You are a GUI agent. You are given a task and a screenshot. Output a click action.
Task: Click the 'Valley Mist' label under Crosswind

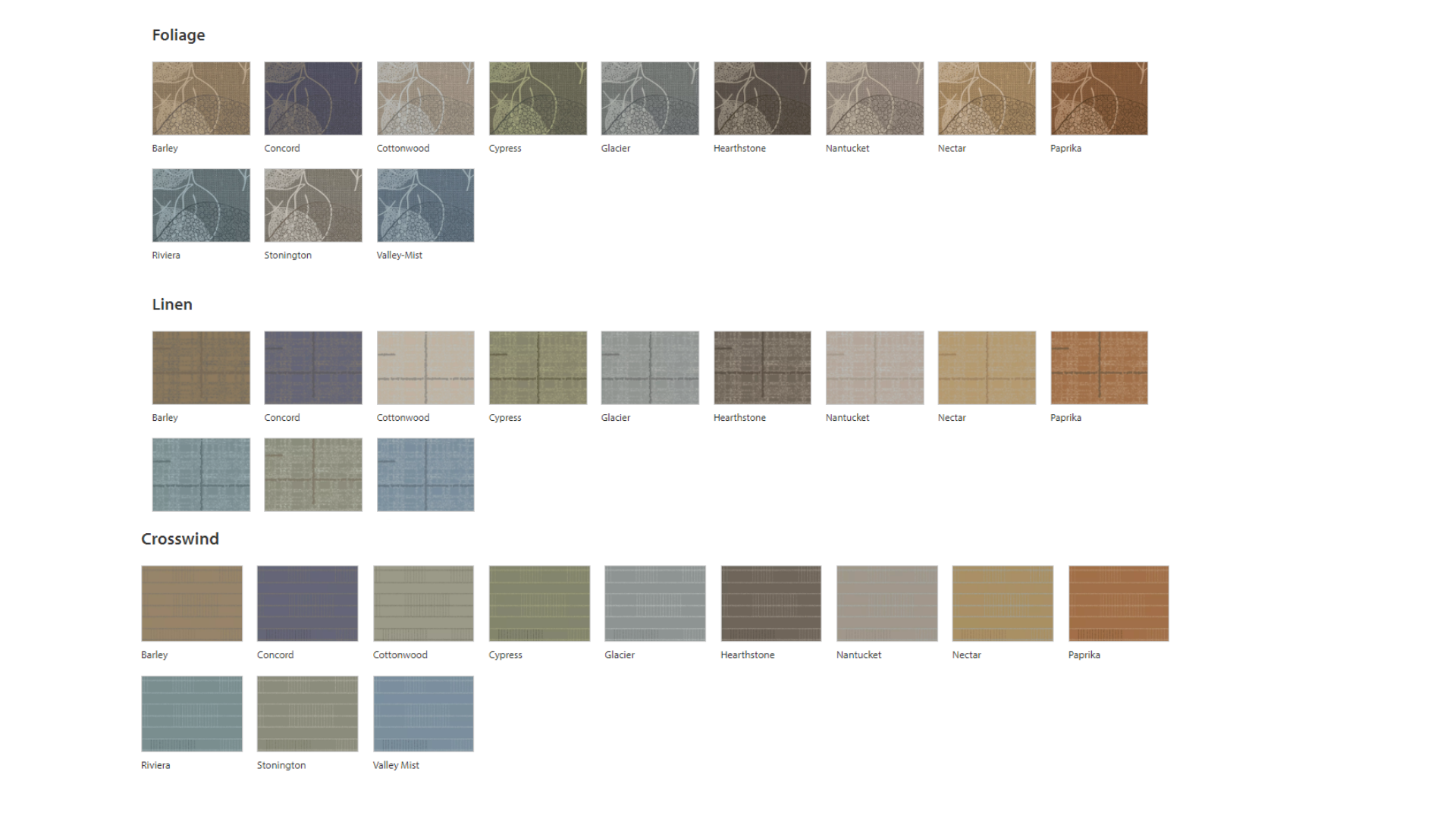pos(396,765)
